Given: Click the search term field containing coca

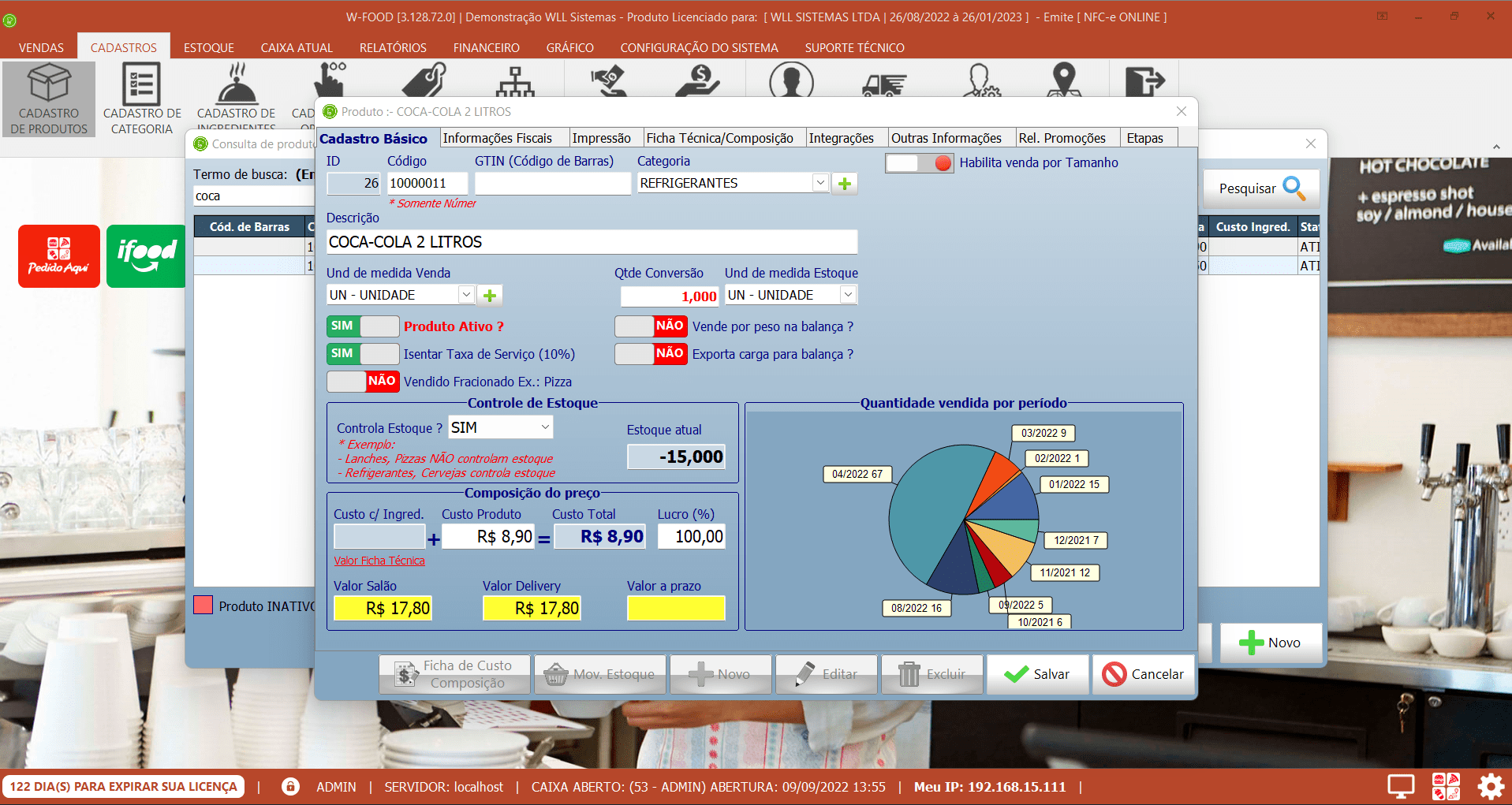Looking at the screenshot, I should coord(254,196).
